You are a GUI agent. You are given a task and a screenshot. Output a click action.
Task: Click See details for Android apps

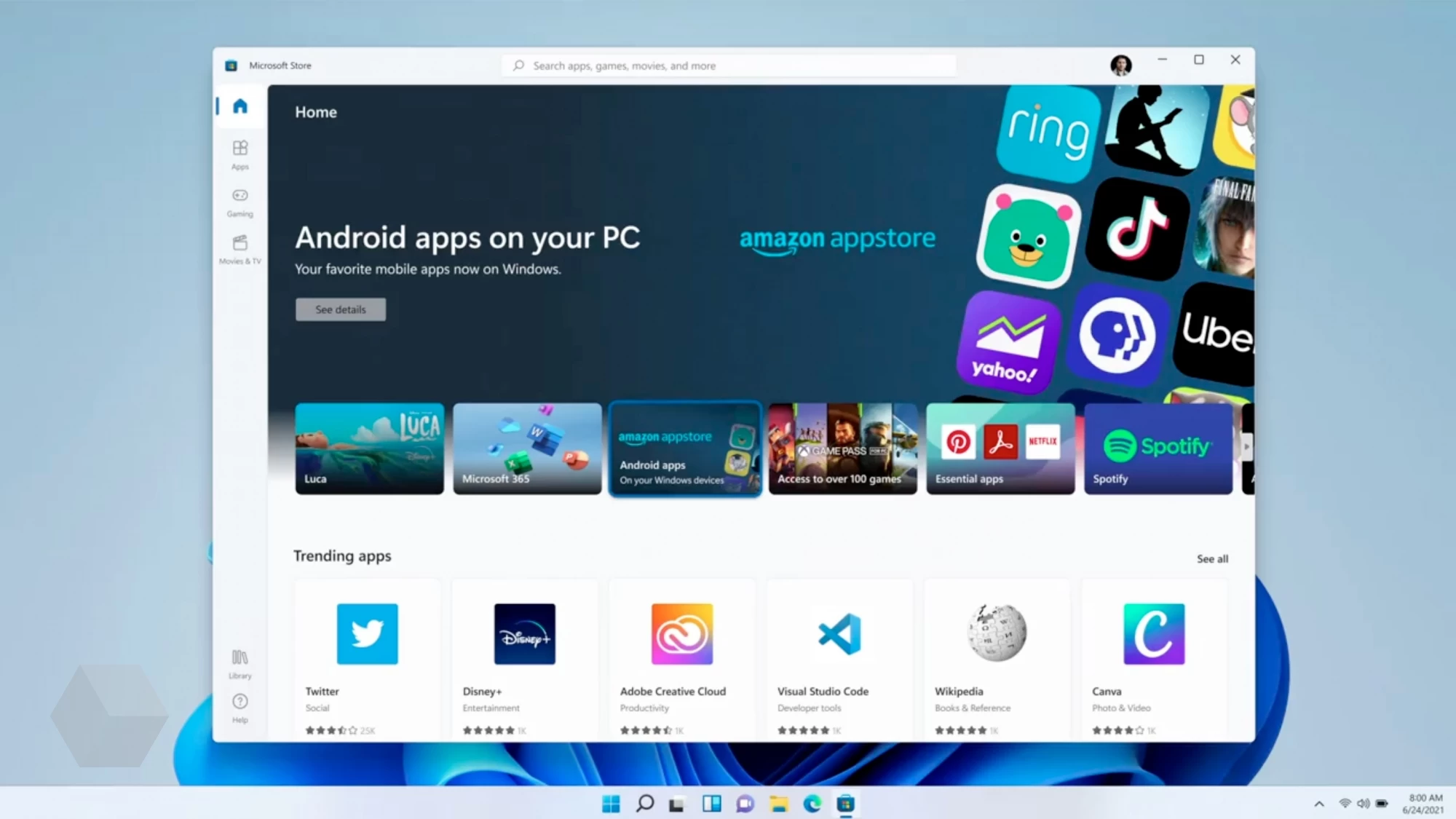pos(340,309)
